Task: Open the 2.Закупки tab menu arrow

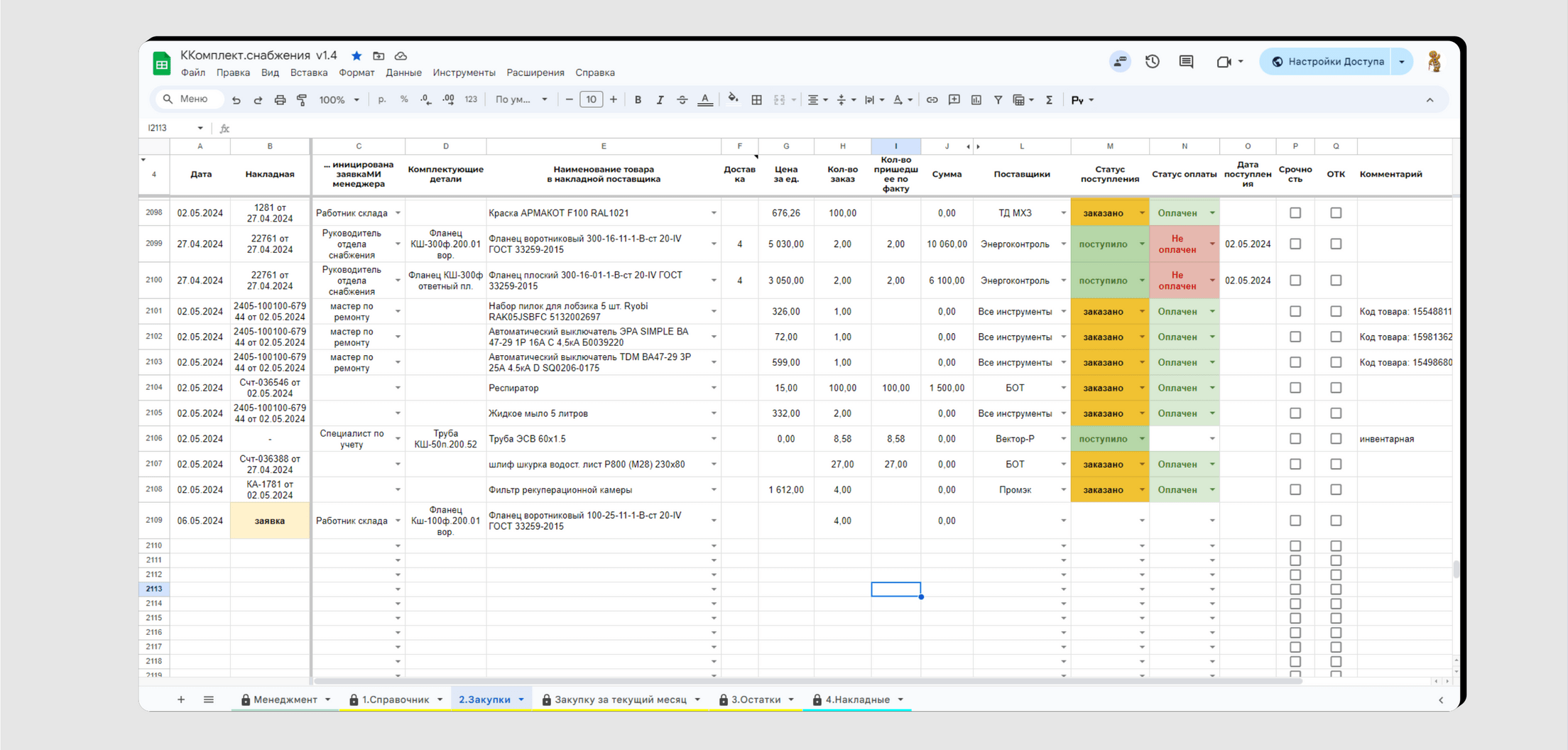Action: pyautogui.click(x=521, y=700)
